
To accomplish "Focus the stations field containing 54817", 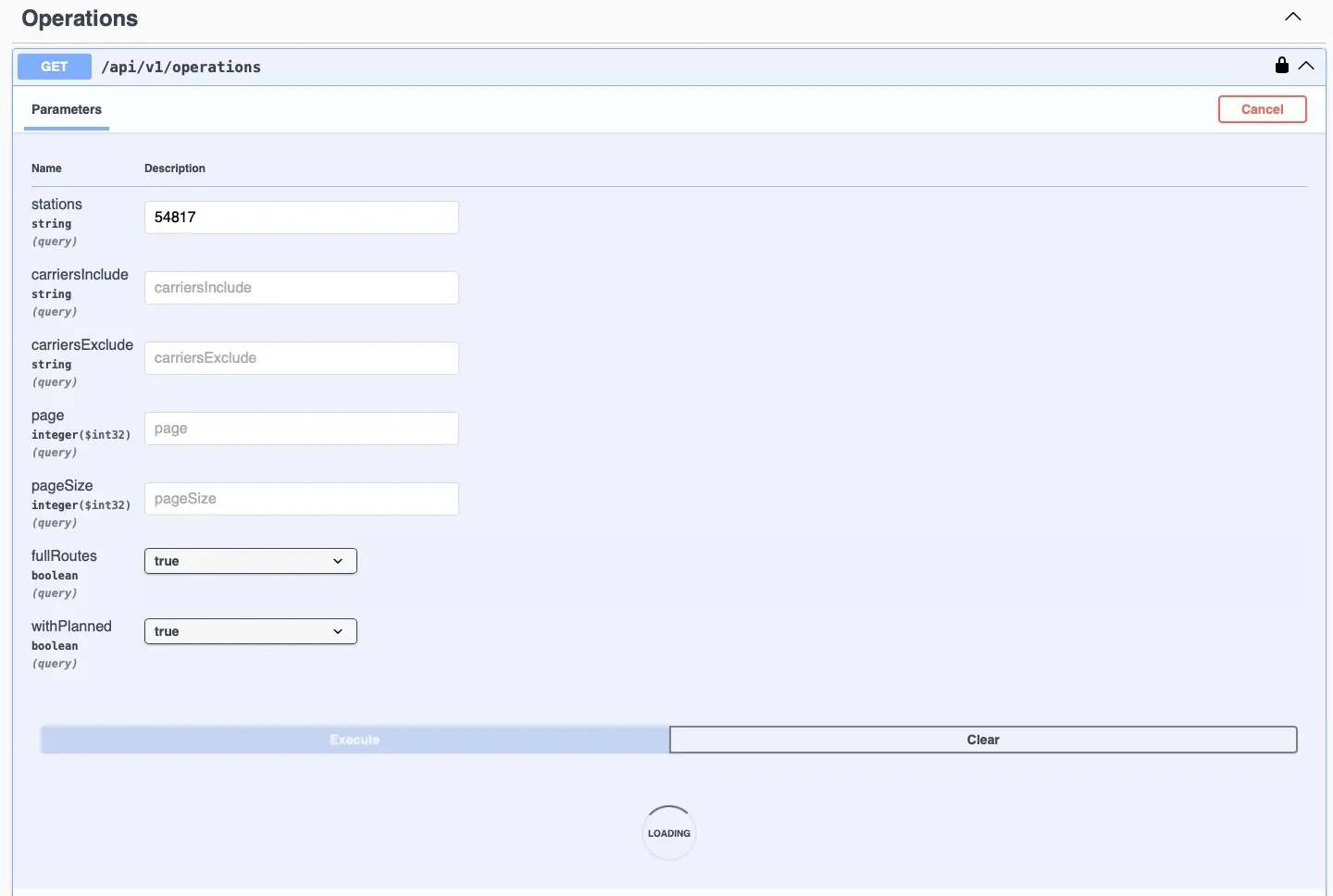I will tap(301, 218).
